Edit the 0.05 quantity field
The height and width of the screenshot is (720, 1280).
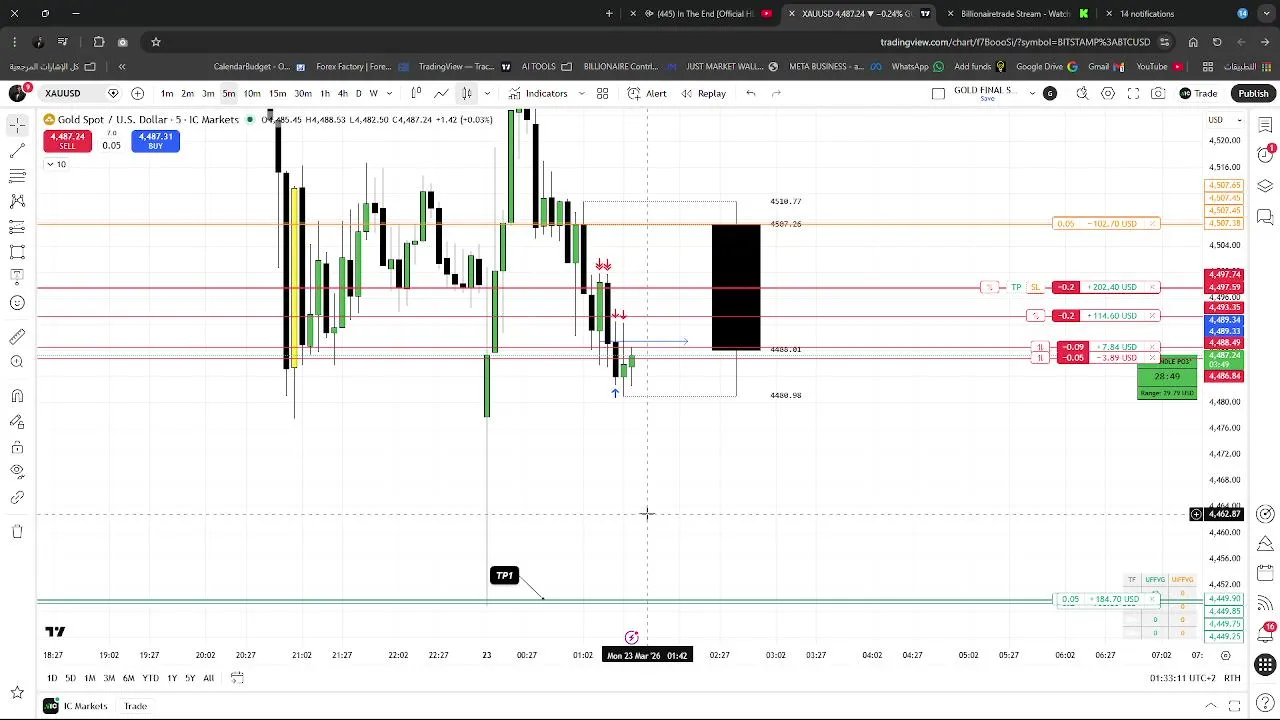click(x=111, y=145)
